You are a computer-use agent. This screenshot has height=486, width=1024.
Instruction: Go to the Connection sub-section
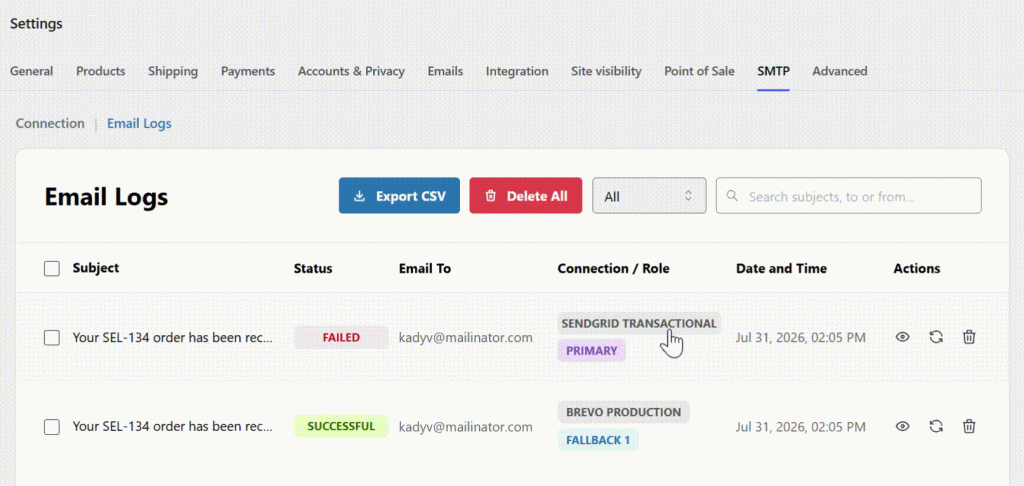click(x=50, y=123)
